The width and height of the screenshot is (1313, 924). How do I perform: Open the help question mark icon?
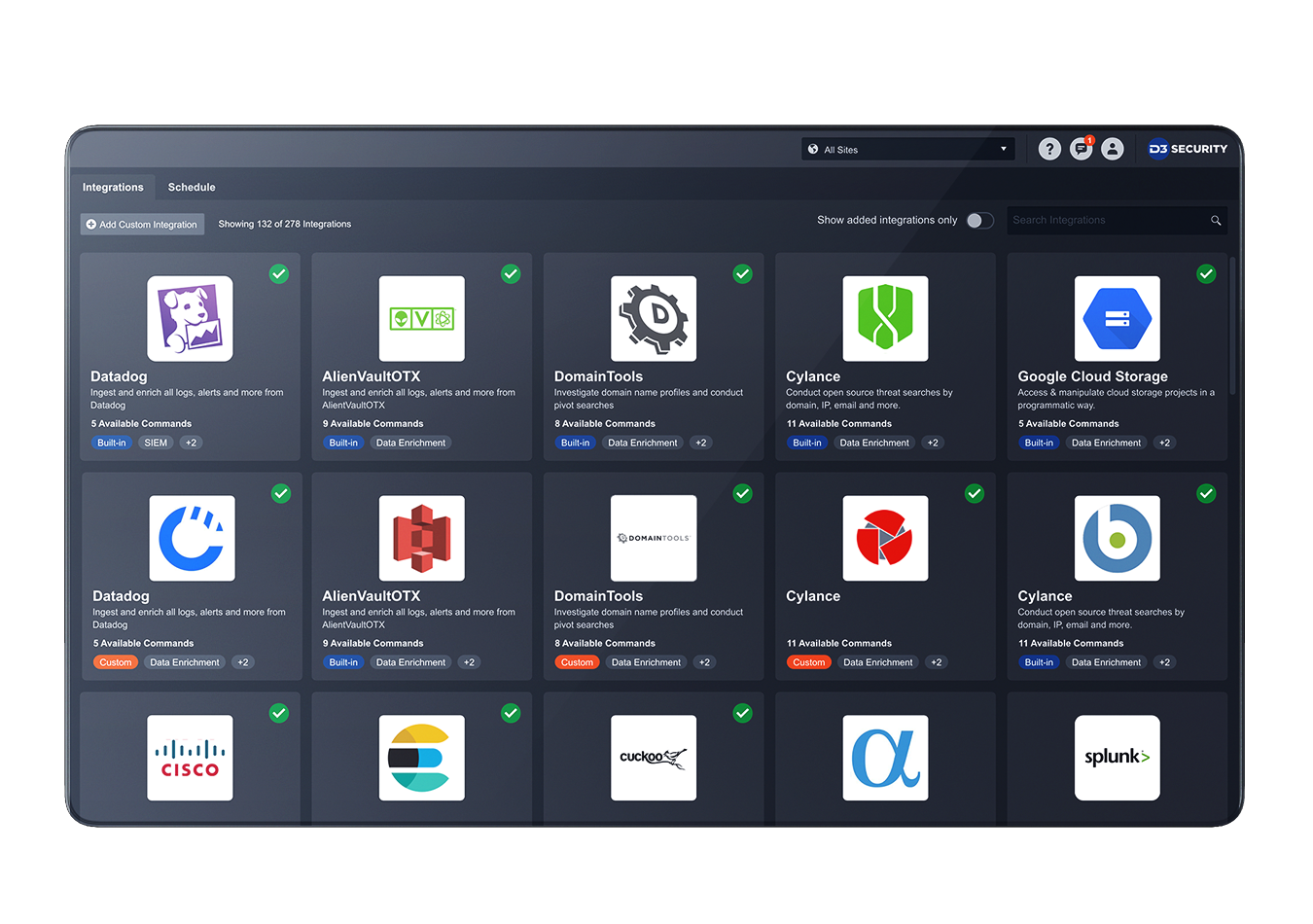[x=1049, y=149]
